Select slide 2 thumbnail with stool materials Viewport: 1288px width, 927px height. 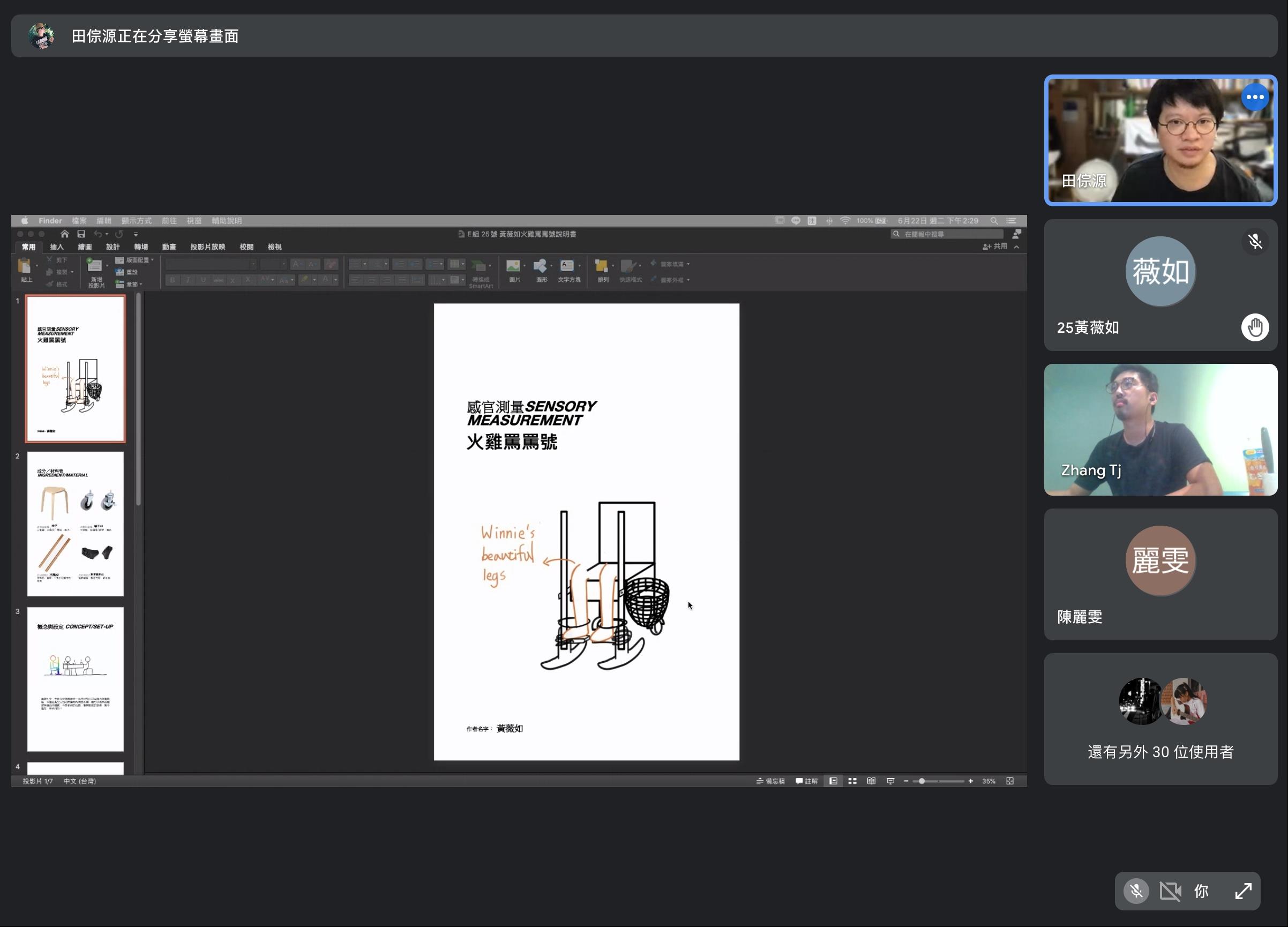tap(75, 524)
